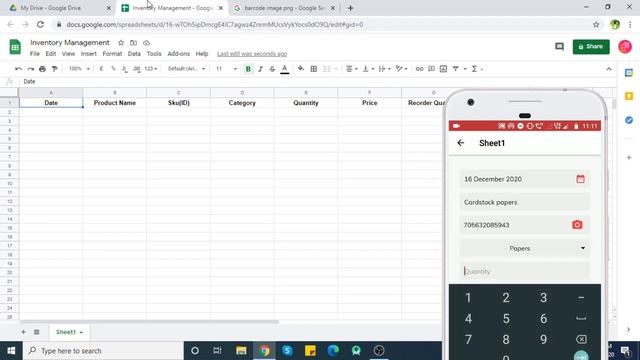The width and height of the screenshot is (640, 360).
Task: Click the Google Sheets home logo
Action: [x=15, y=47]
